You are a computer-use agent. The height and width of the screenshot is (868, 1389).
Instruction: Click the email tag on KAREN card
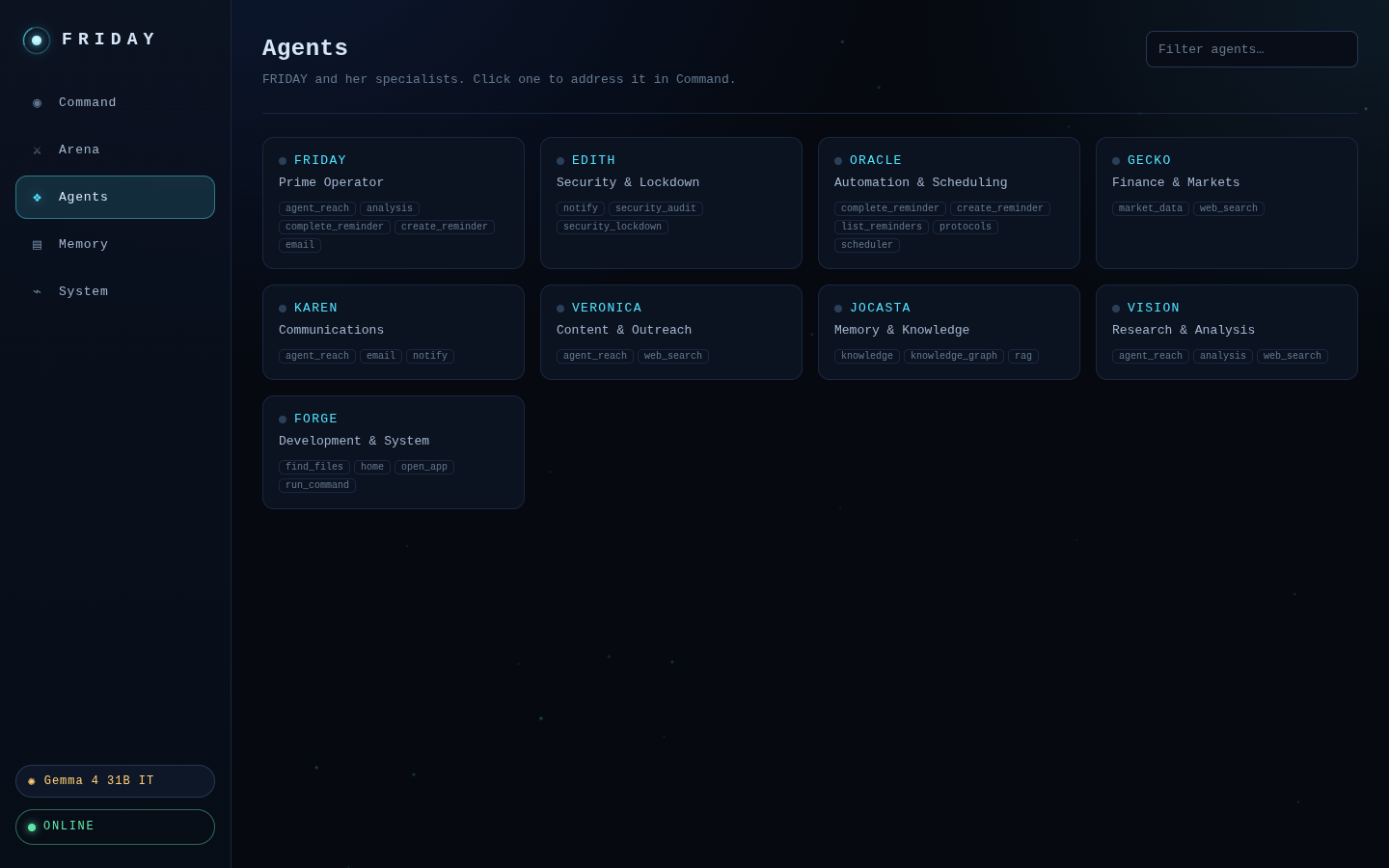381,356
